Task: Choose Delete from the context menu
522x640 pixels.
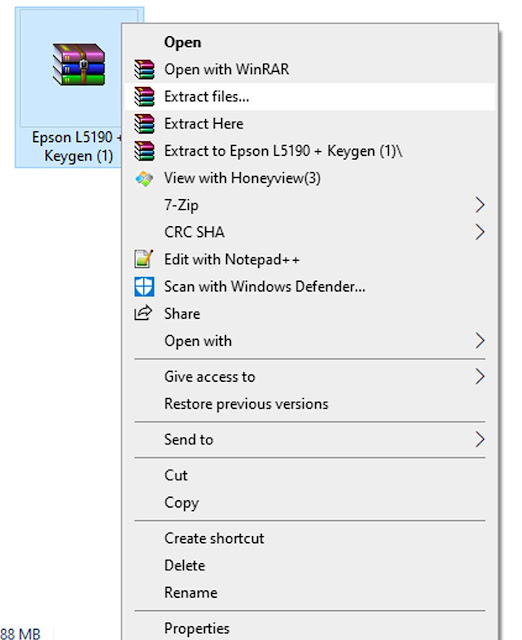Action: click(x=310, y=565)
